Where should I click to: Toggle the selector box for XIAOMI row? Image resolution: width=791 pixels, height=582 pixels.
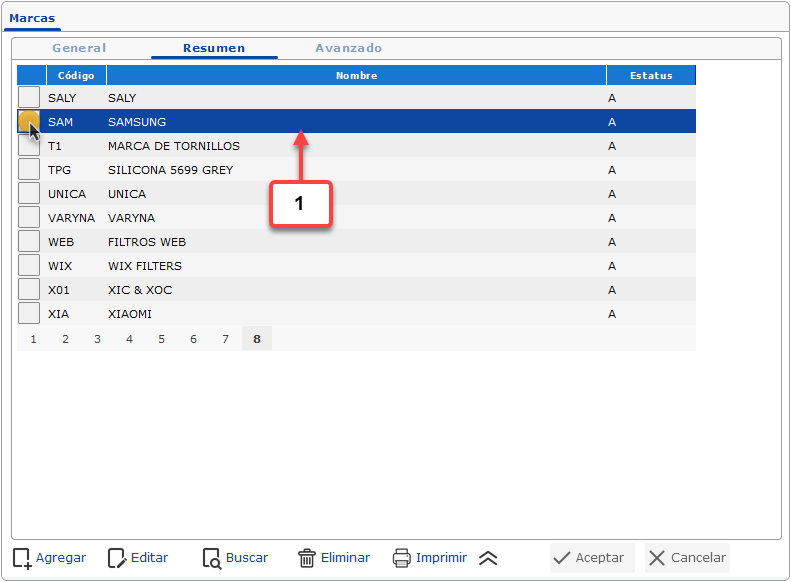[x=30, y=314]
